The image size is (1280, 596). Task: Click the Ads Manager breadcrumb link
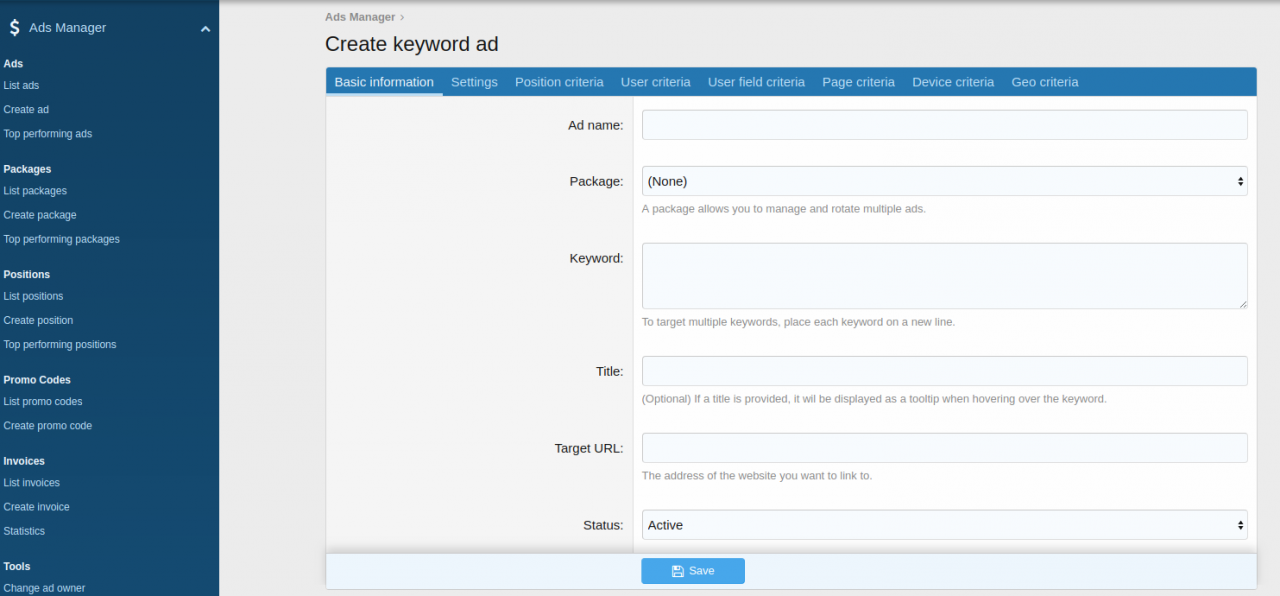coord(359,17)
